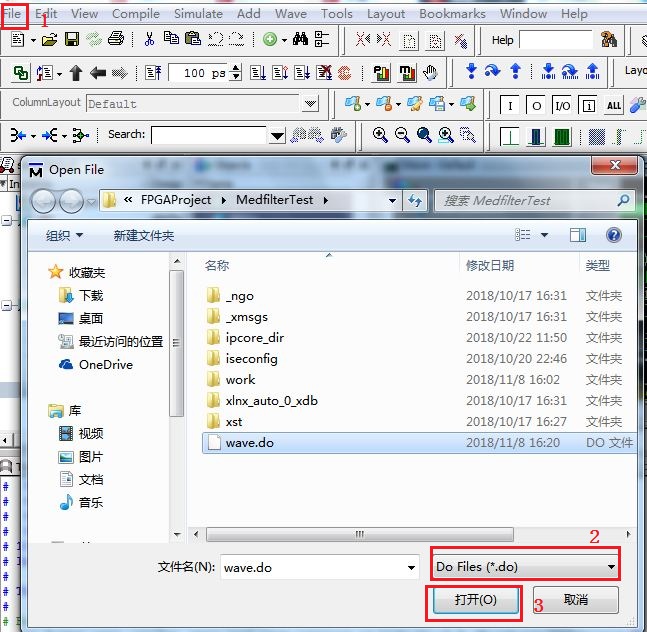Open the New file icon dropdown arrow
Viewport: 647px width, 632px height.
(33, 40)
